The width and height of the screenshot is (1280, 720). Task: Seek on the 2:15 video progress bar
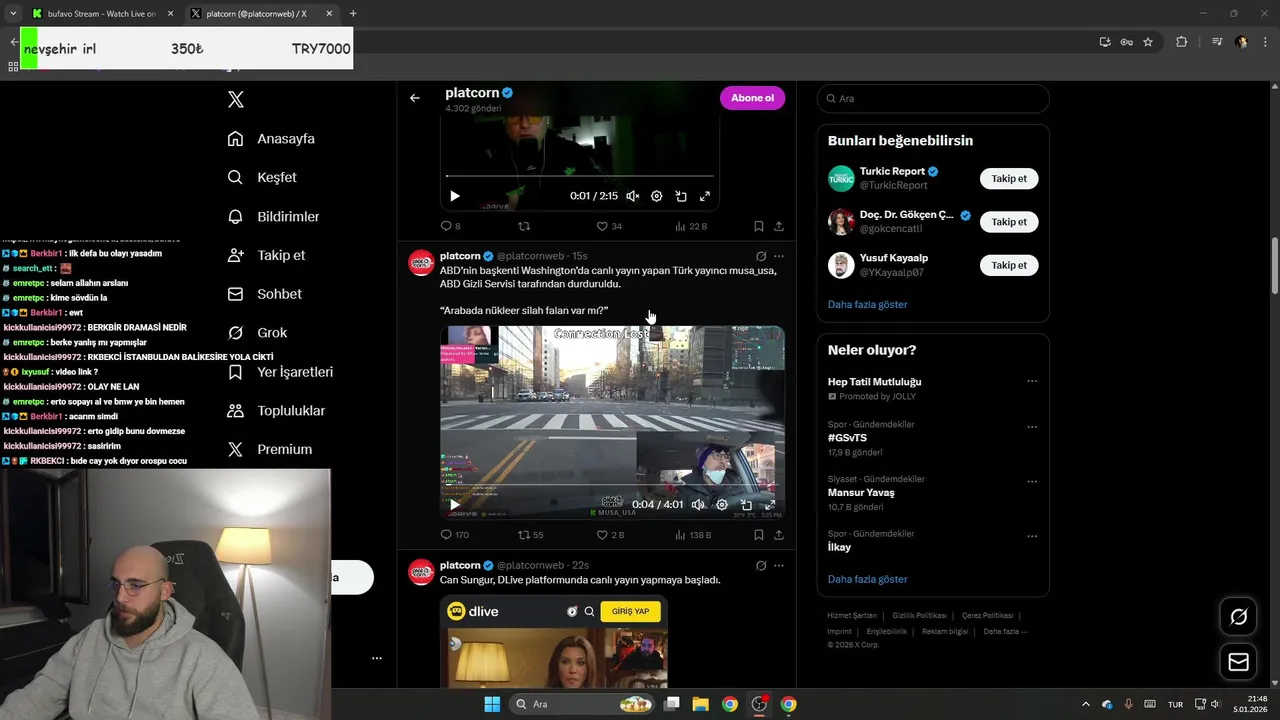(580, 176)
